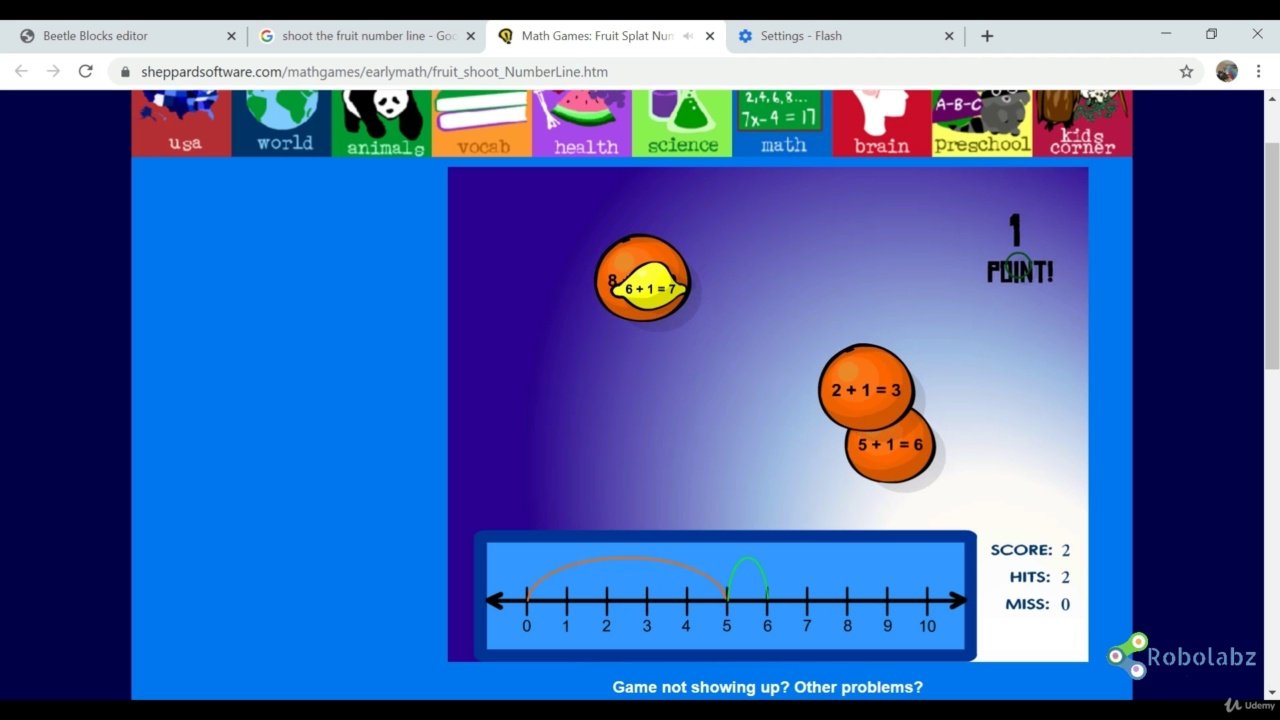
Task: Click the Health watermelon icon
Action: pos(582,123)
